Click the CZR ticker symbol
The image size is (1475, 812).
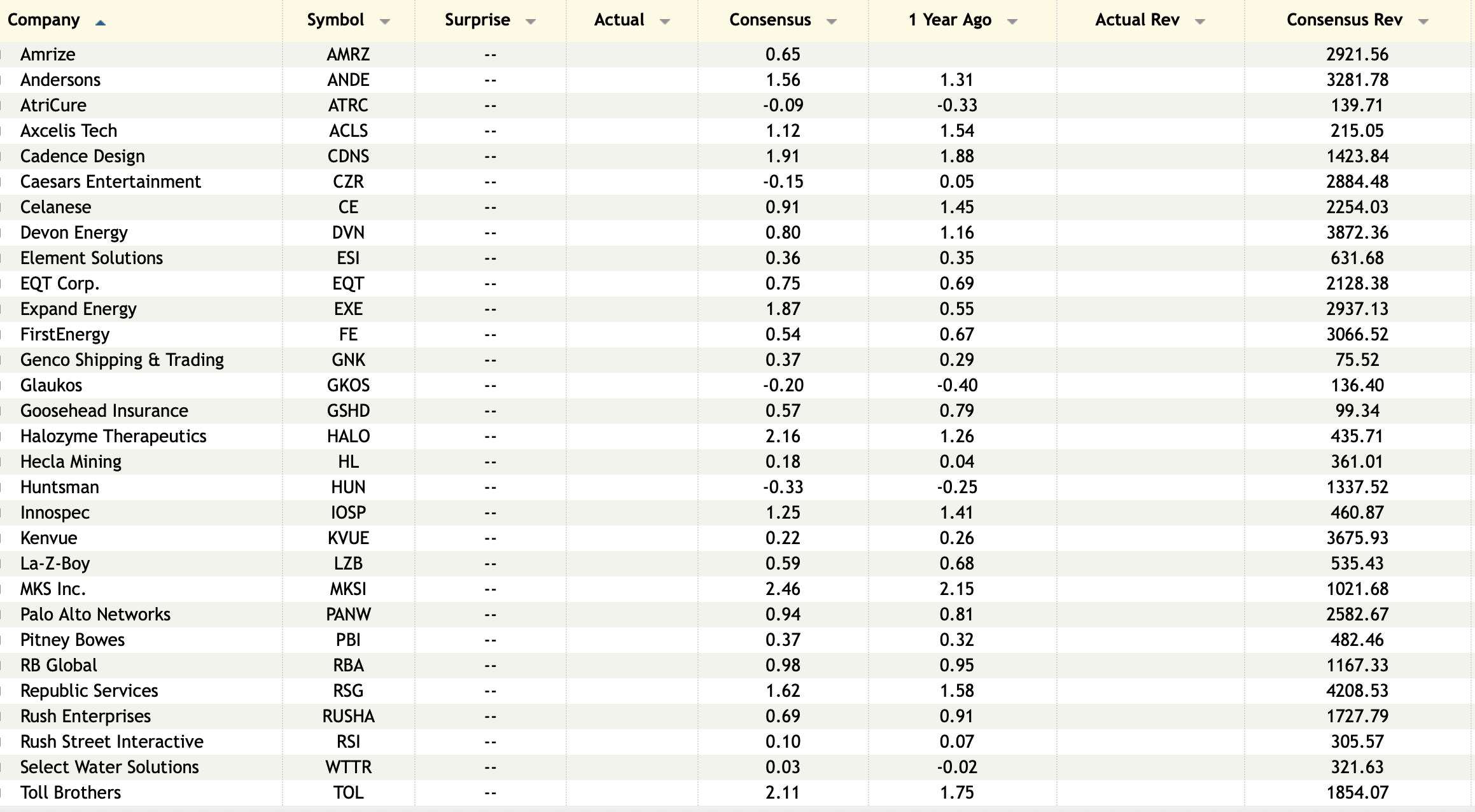(x=348, y=181)
